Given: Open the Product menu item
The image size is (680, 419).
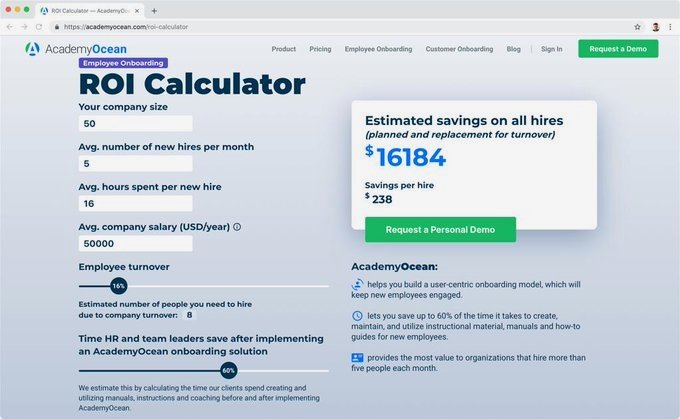Looking at the screenshot, I should click(x=284, y=49).
